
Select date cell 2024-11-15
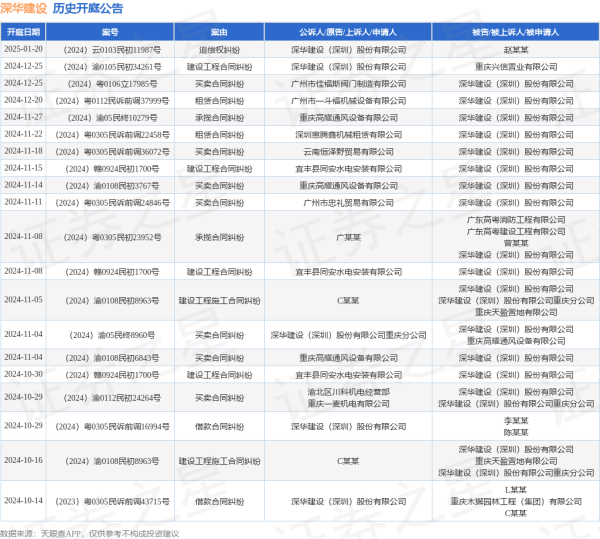[23, 168]
